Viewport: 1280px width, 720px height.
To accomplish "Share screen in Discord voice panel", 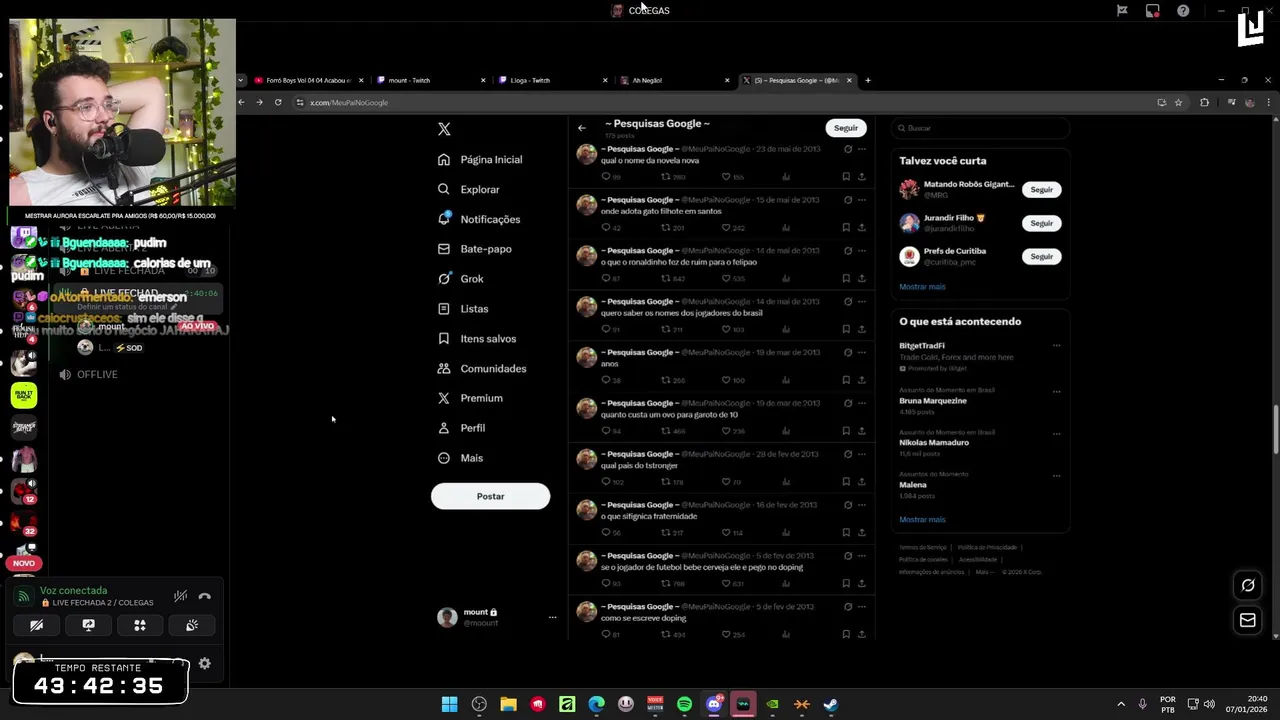I will coord(88,625).
